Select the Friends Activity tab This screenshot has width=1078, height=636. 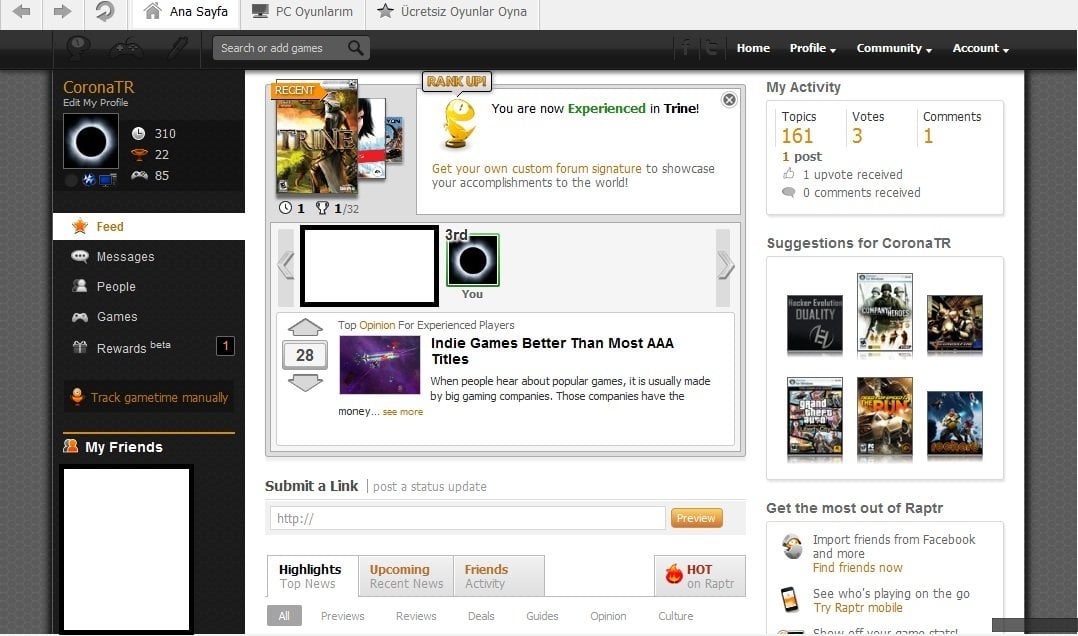click(x=498, y=576)
